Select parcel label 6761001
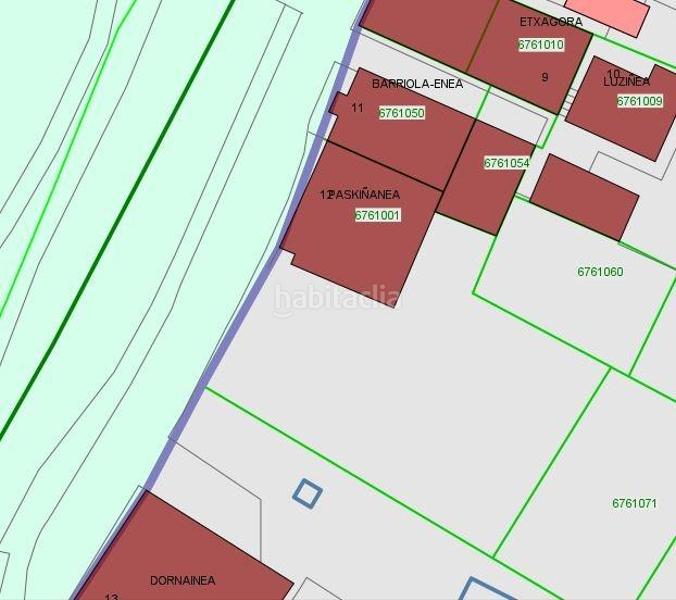Viewport: 676px width, 600px height. [377, 215]
